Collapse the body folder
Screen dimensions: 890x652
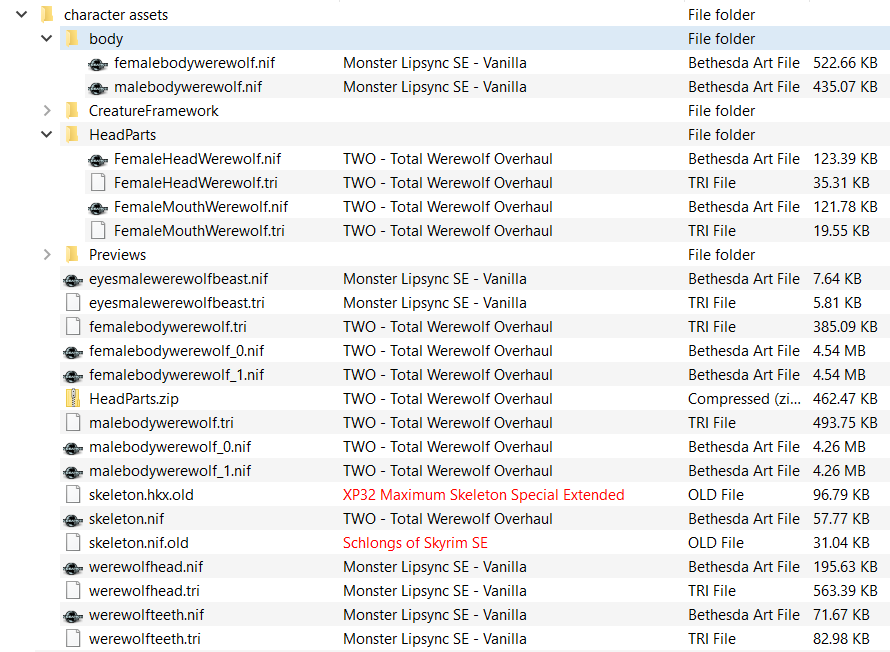coord(47,39)
